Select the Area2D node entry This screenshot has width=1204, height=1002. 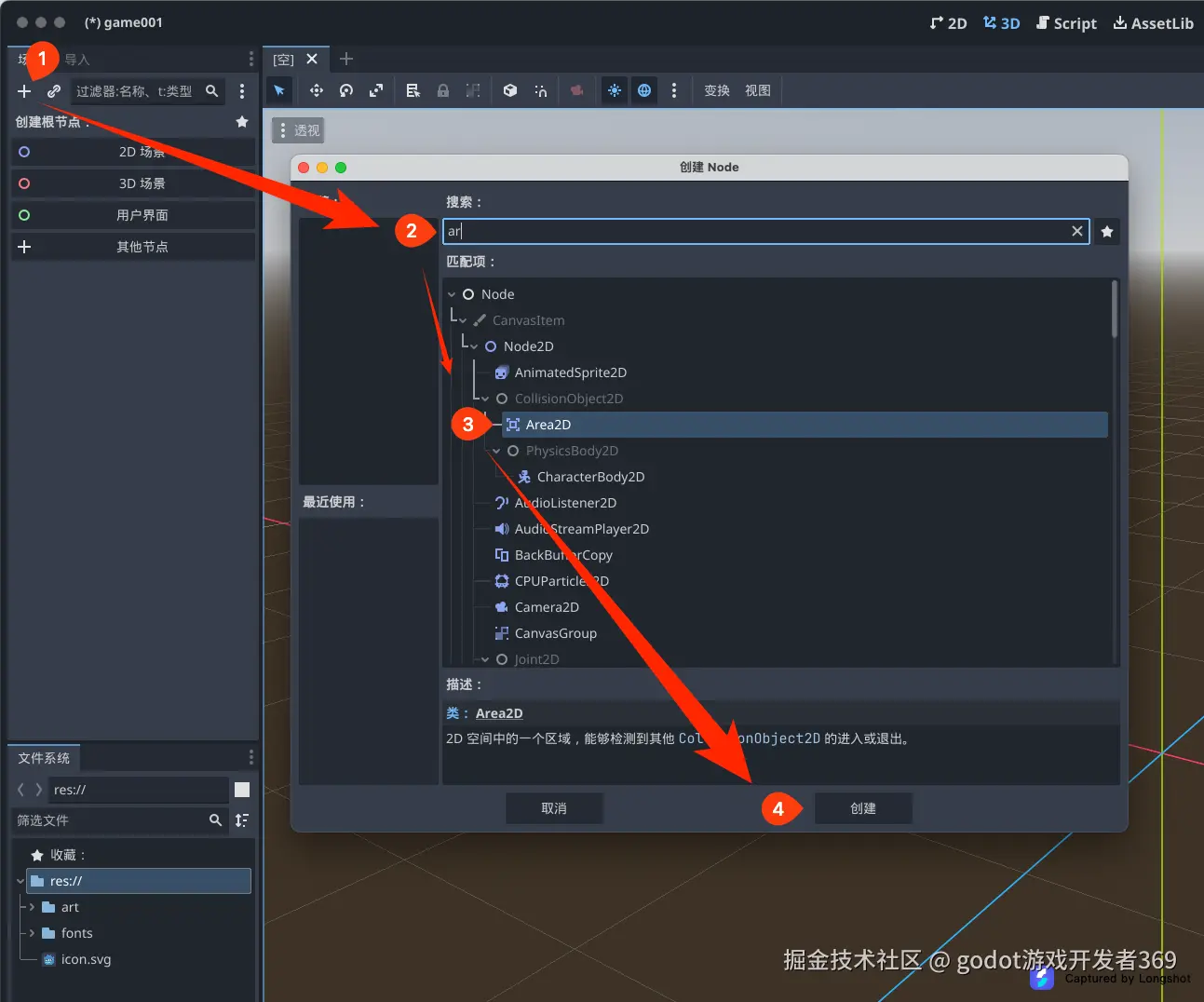click(805, 425)
